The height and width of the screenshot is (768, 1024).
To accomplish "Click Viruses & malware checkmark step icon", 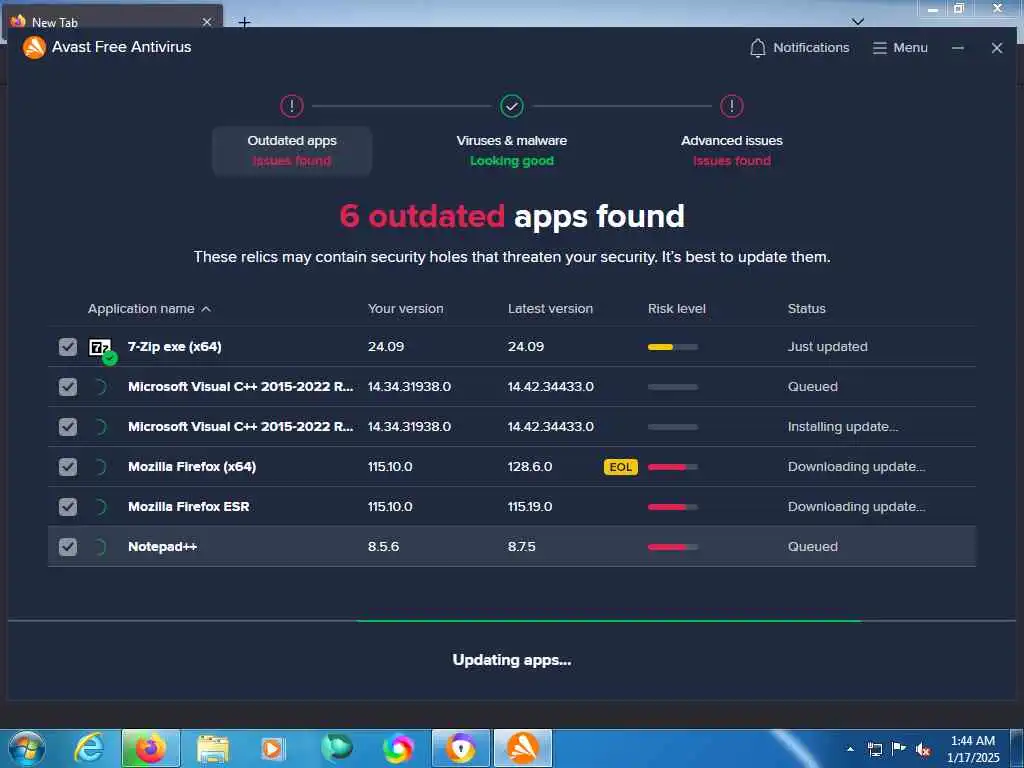I will point(512,106).
